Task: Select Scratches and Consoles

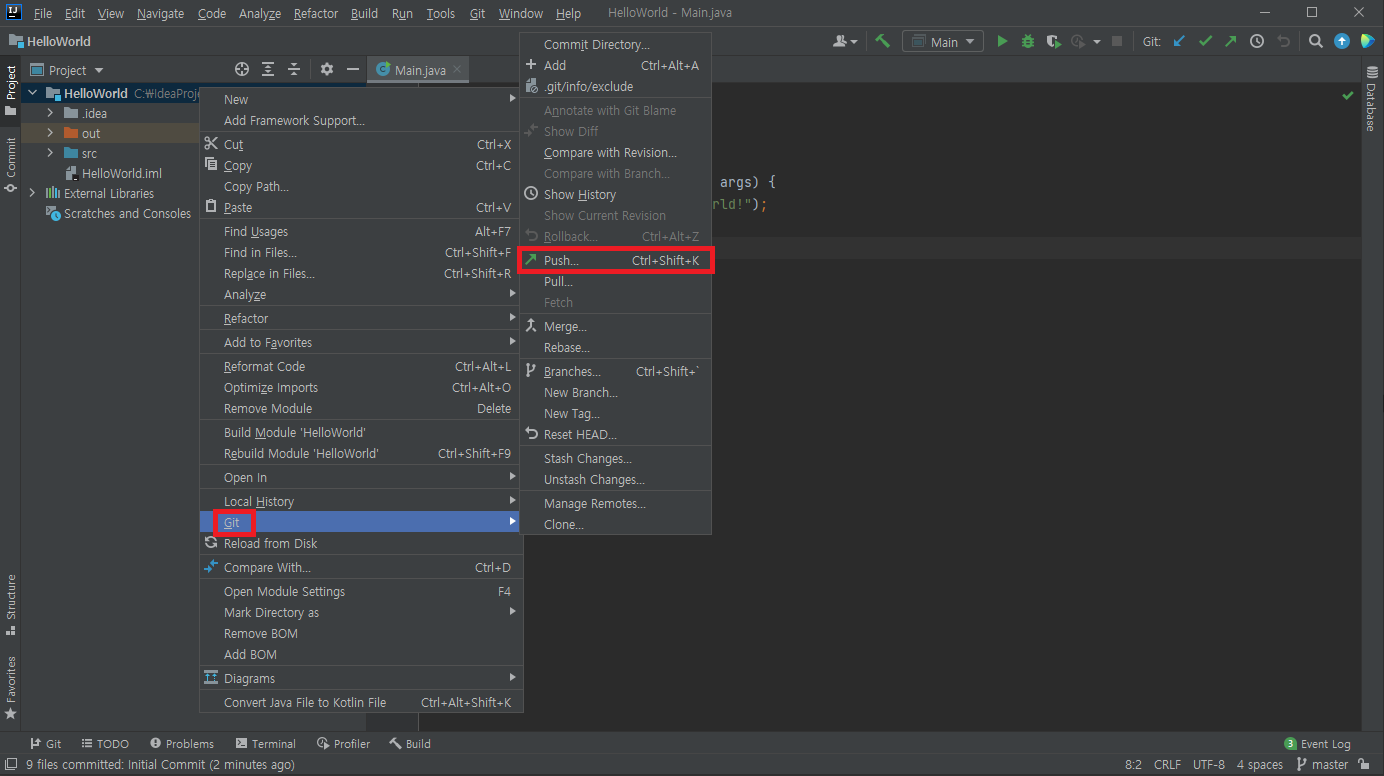Action: coord(118,213)
